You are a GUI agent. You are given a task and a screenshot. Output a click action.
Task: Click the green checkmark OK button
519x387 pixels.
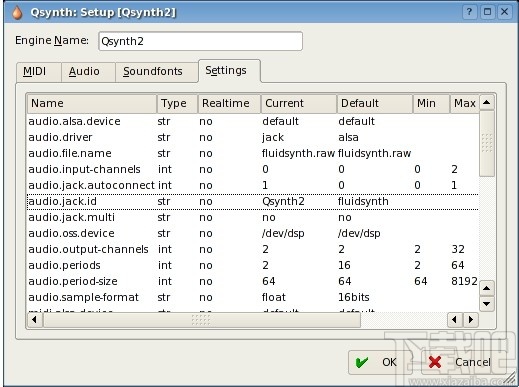click(380, 362)
